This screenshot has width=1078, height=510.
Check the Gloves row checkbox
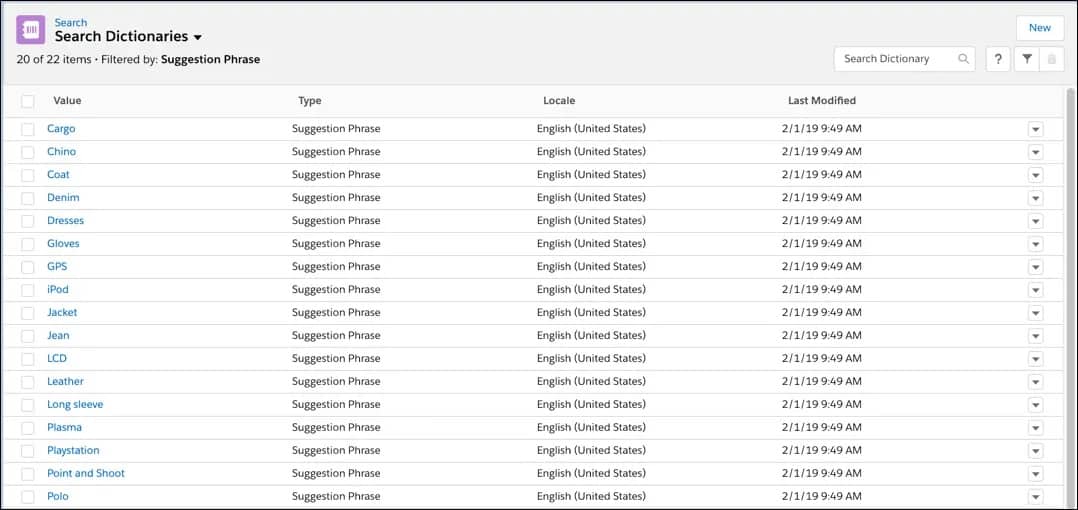(x=28, y=244)
